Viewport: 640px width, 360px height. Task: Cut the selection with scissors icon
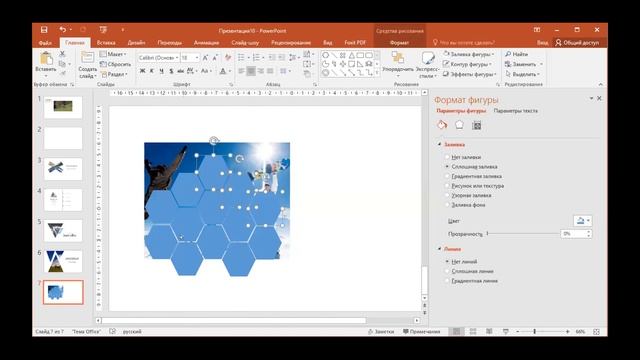[62, 54]
